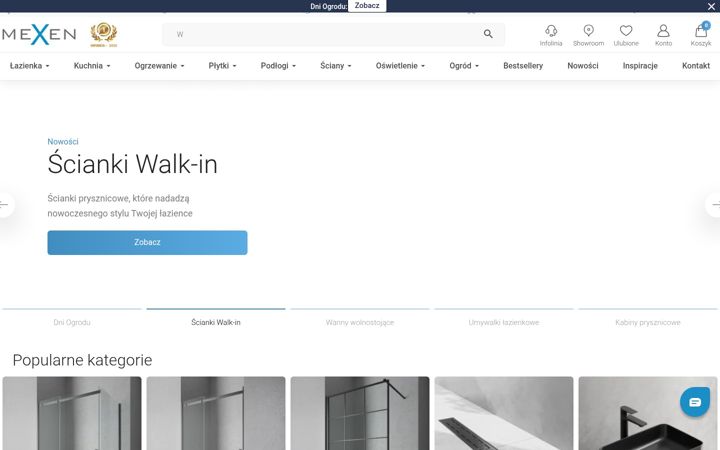Viewport: 720px width, 450px height.
Task: Click the Popularne kategorie heading
Action: (x=82, y=360)
